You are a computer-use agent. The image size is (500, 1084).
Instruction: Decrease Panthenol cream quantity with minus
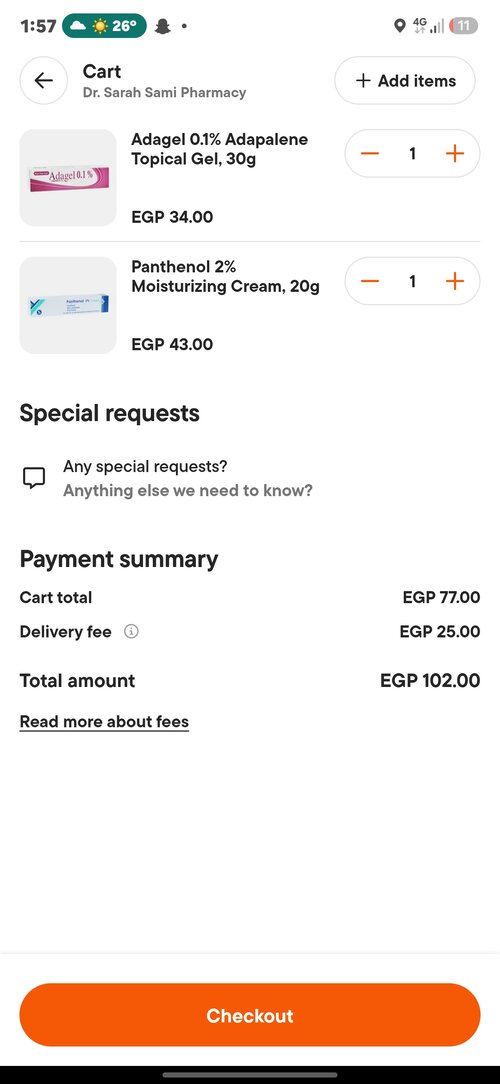coord(370,281)
